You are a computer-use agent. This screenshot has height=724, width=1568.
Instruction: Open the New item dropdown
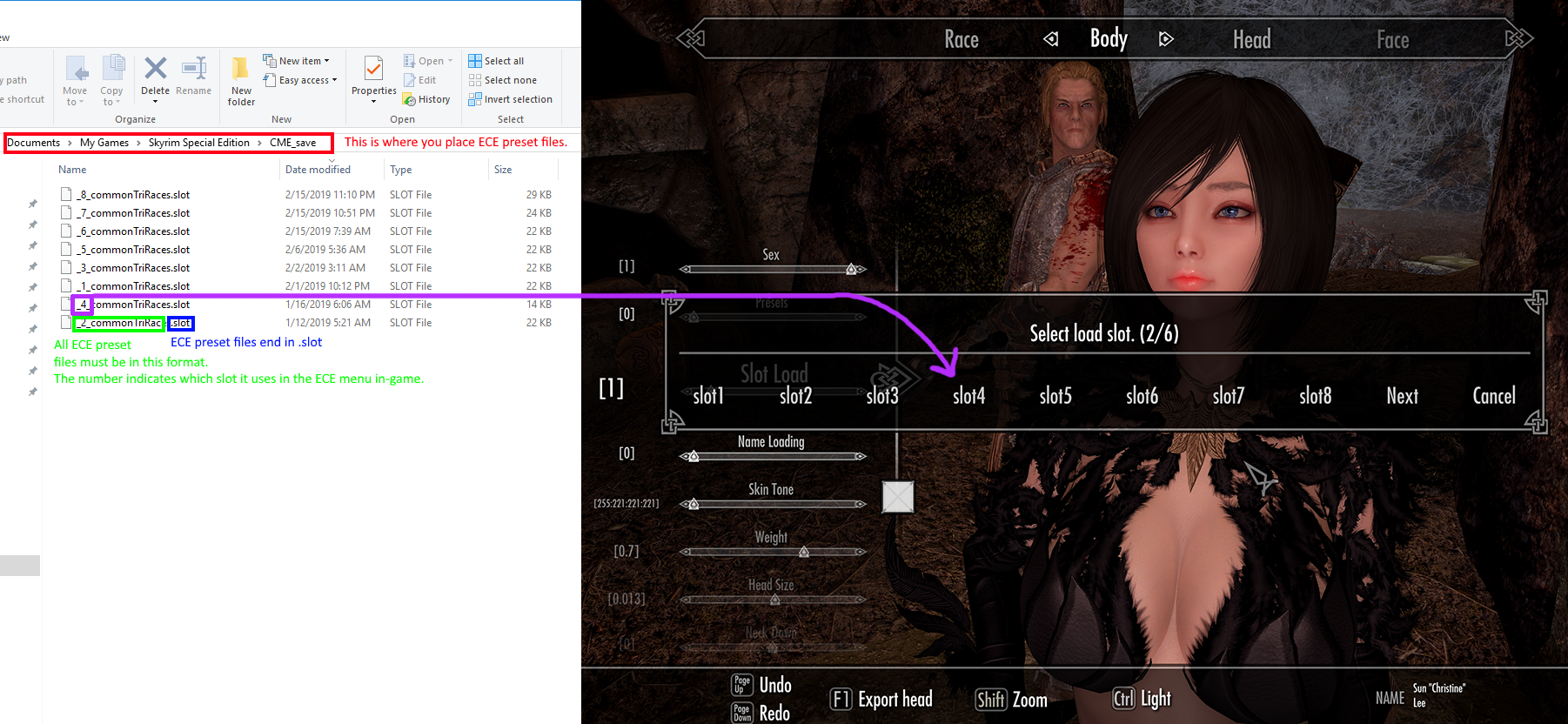(297, 61)
